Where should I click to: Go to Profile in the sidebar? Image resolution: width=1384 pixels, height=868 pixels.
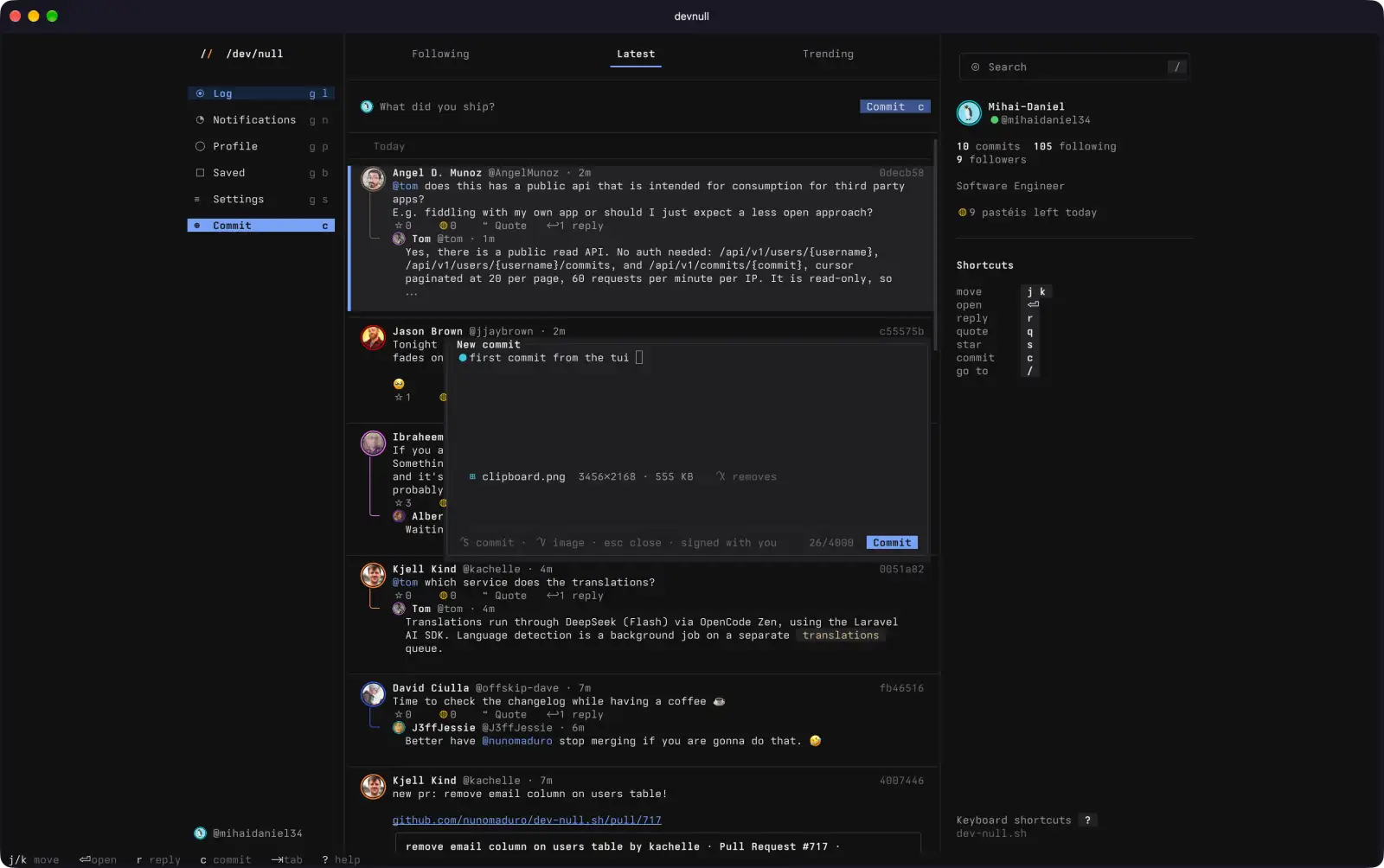(260, 146)
